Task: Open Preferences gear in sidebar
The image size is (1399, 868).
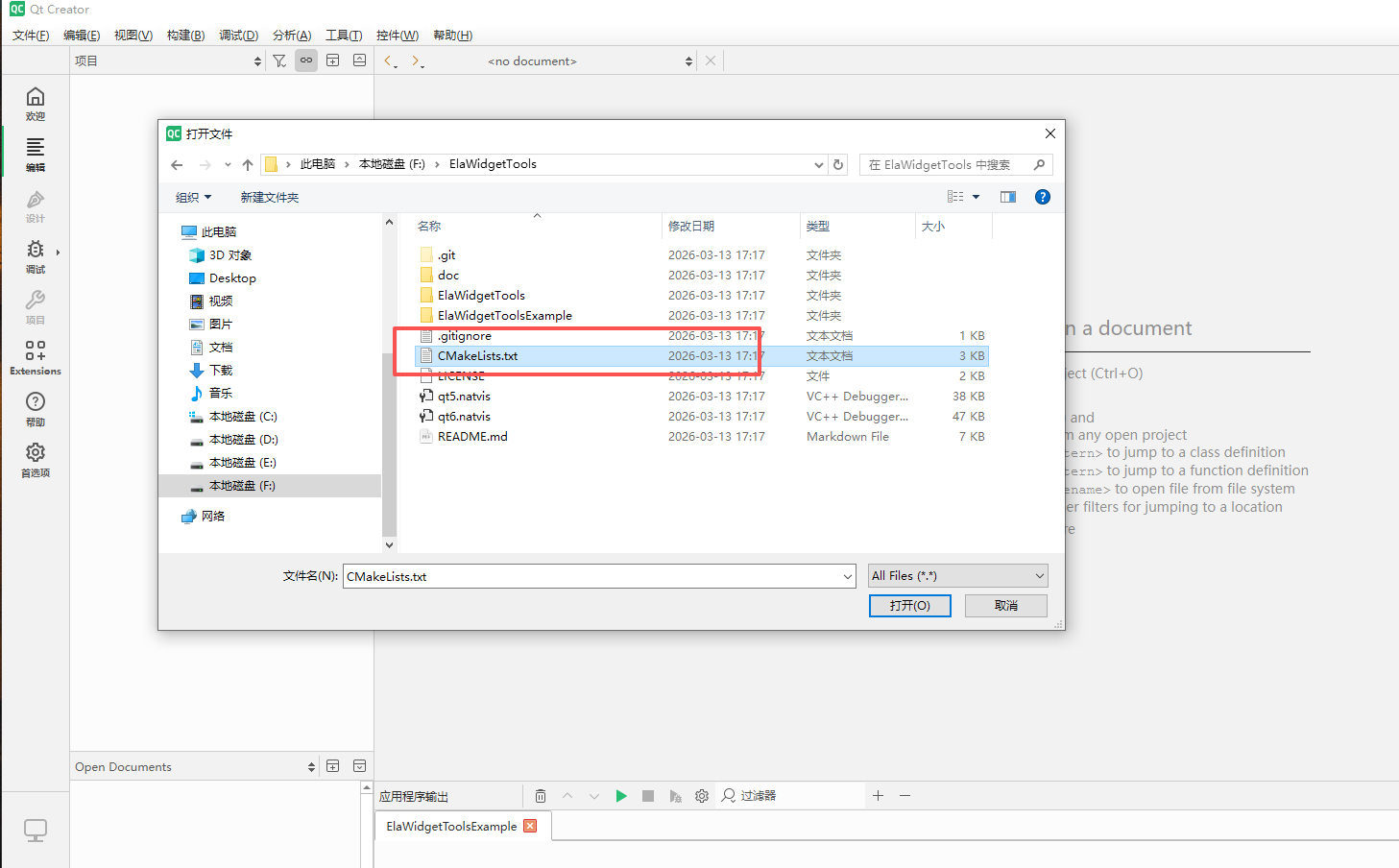Action: [36, 459]
